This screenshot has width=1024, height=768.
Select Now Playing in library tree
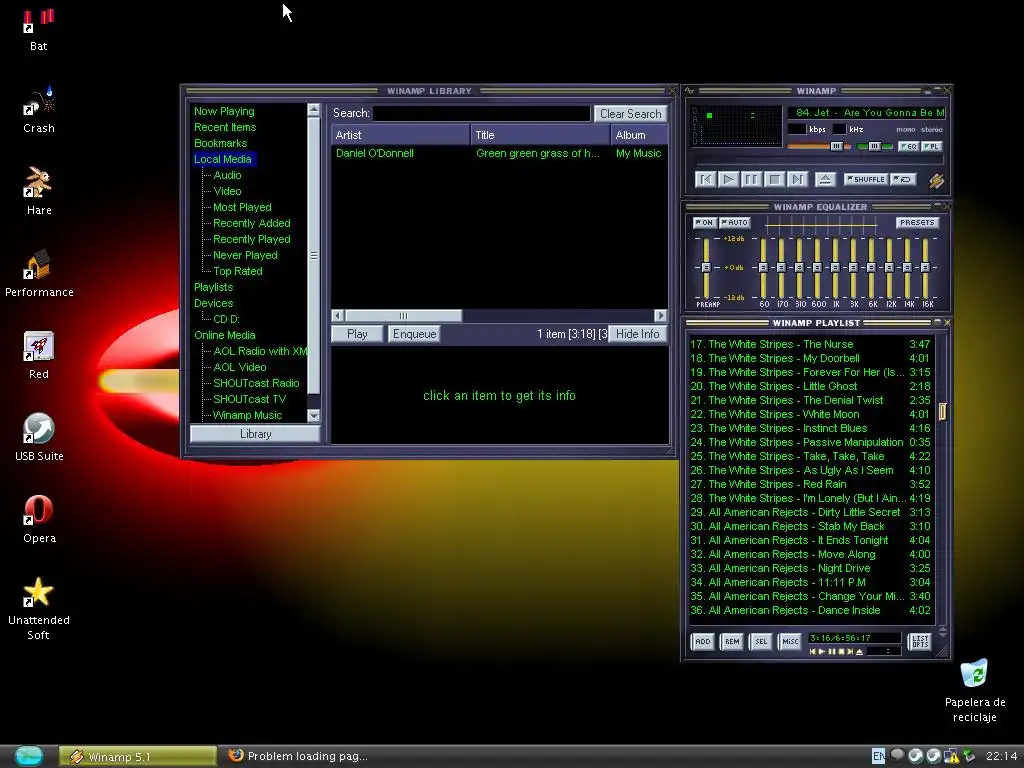(224, 111)
